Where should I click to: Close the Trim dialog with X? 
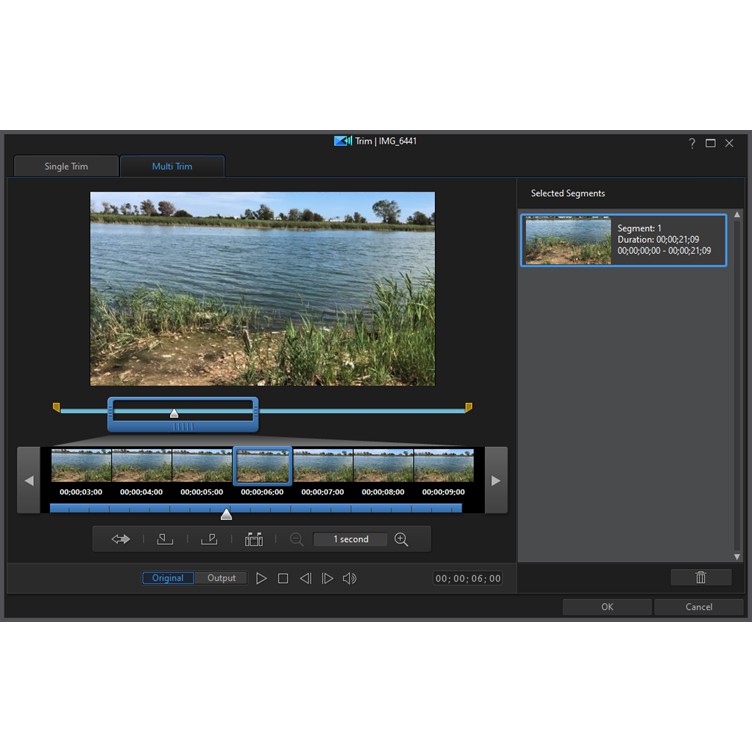coord(729,143)
